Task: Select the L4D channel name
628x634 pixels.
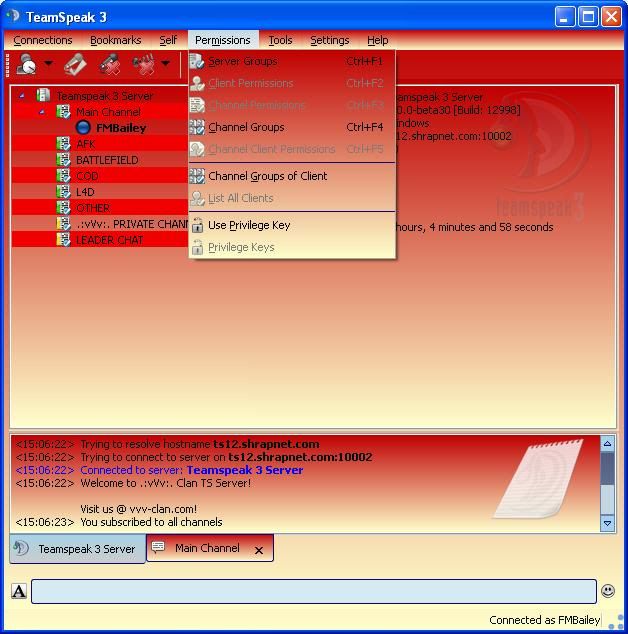Action: coord(85,192)
